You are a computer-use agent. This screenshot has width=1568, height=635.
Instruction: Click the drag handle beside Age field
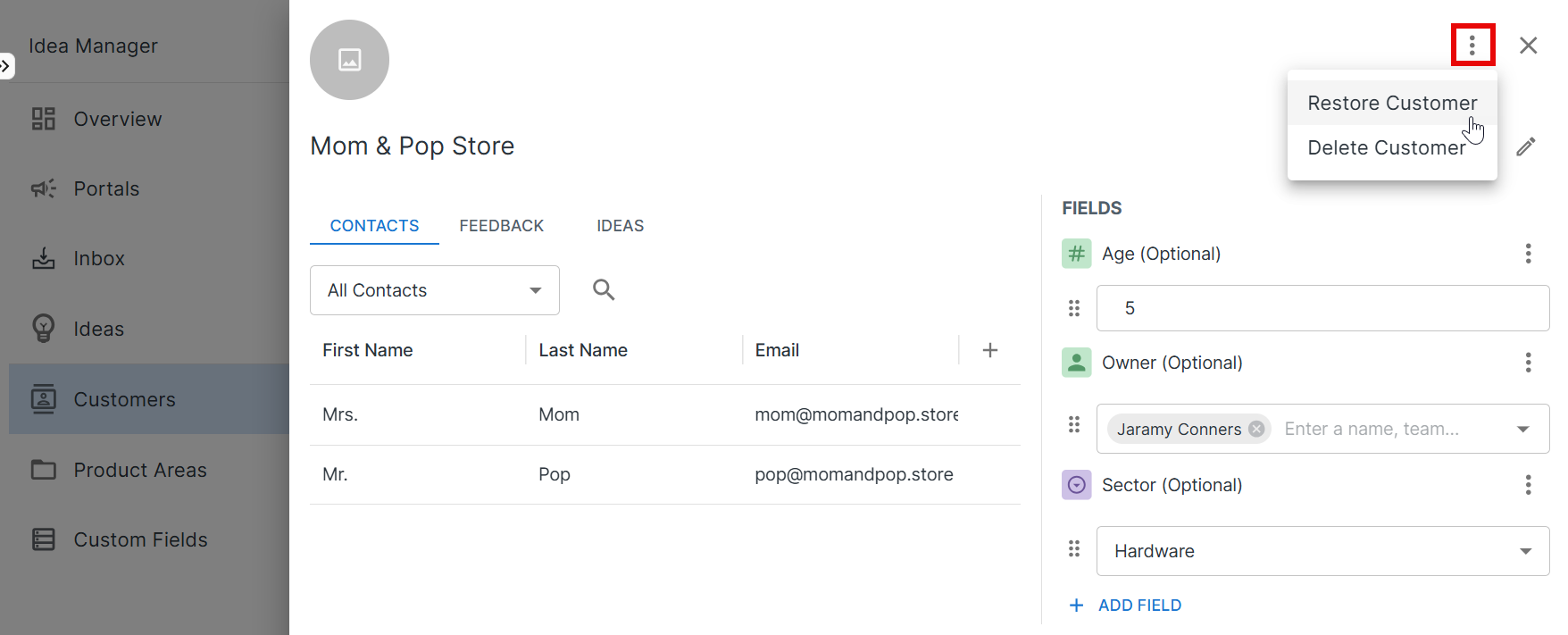(1074, 308)
